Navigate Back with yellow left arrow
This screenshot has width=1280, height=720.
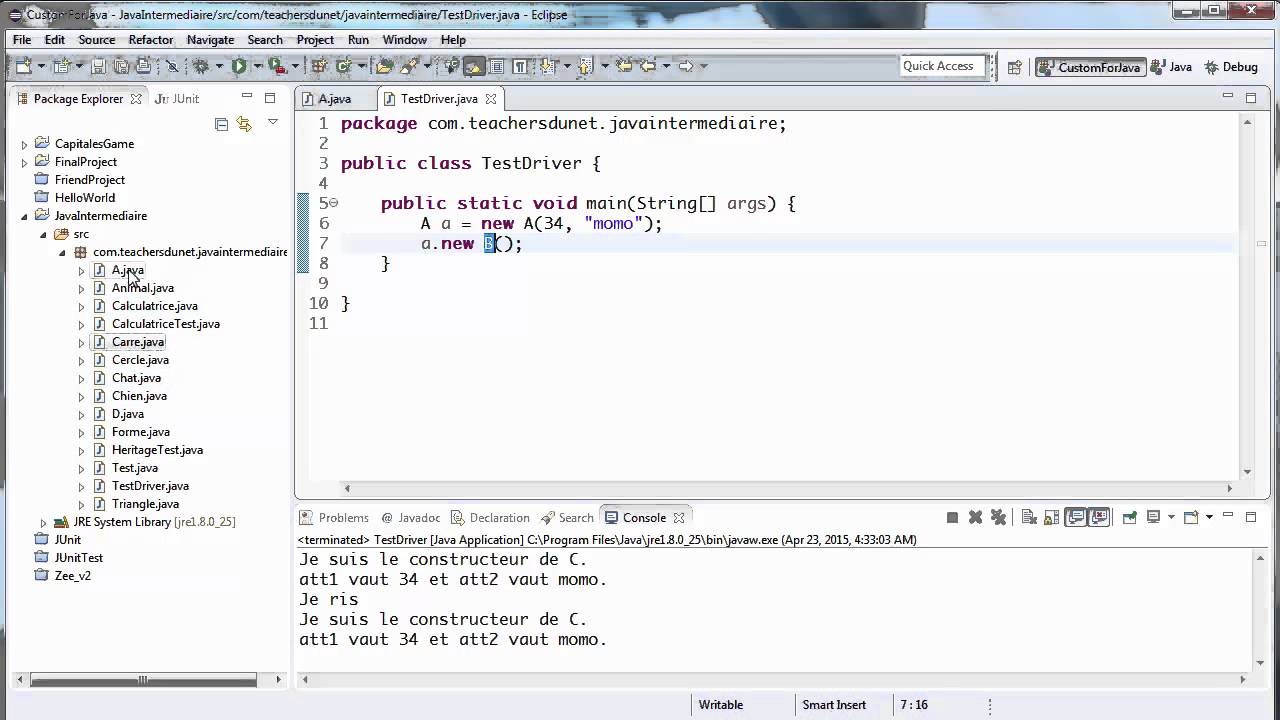648,66
